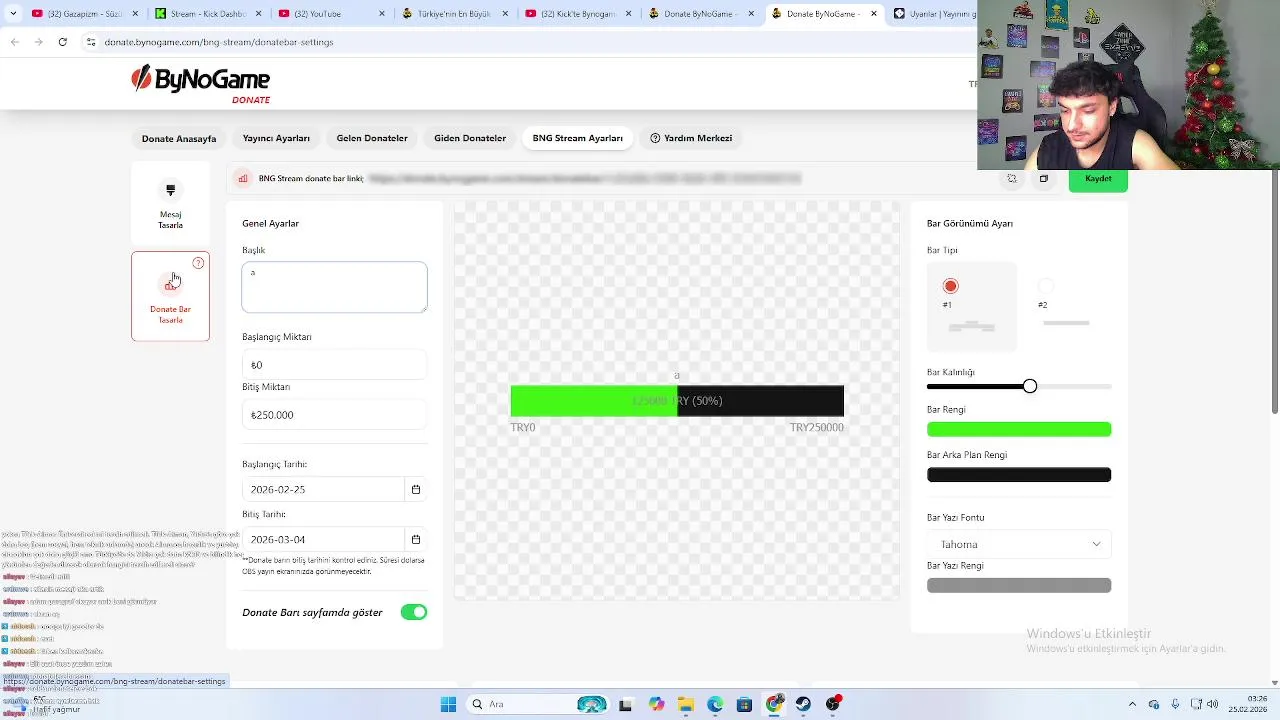The image size is (1280, 720).
Task: Click the microphone icon in system tray
Action: click(1174, 704)
